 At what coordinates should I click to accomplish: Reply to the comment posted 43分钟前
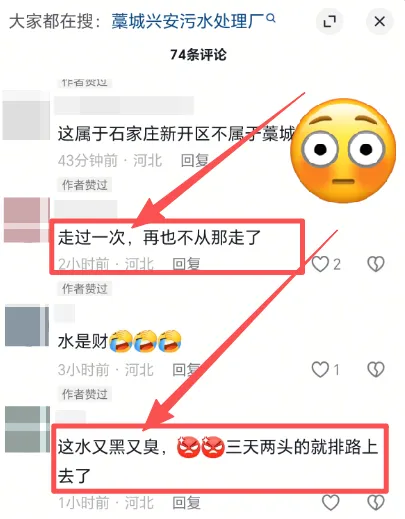[195, 161]
